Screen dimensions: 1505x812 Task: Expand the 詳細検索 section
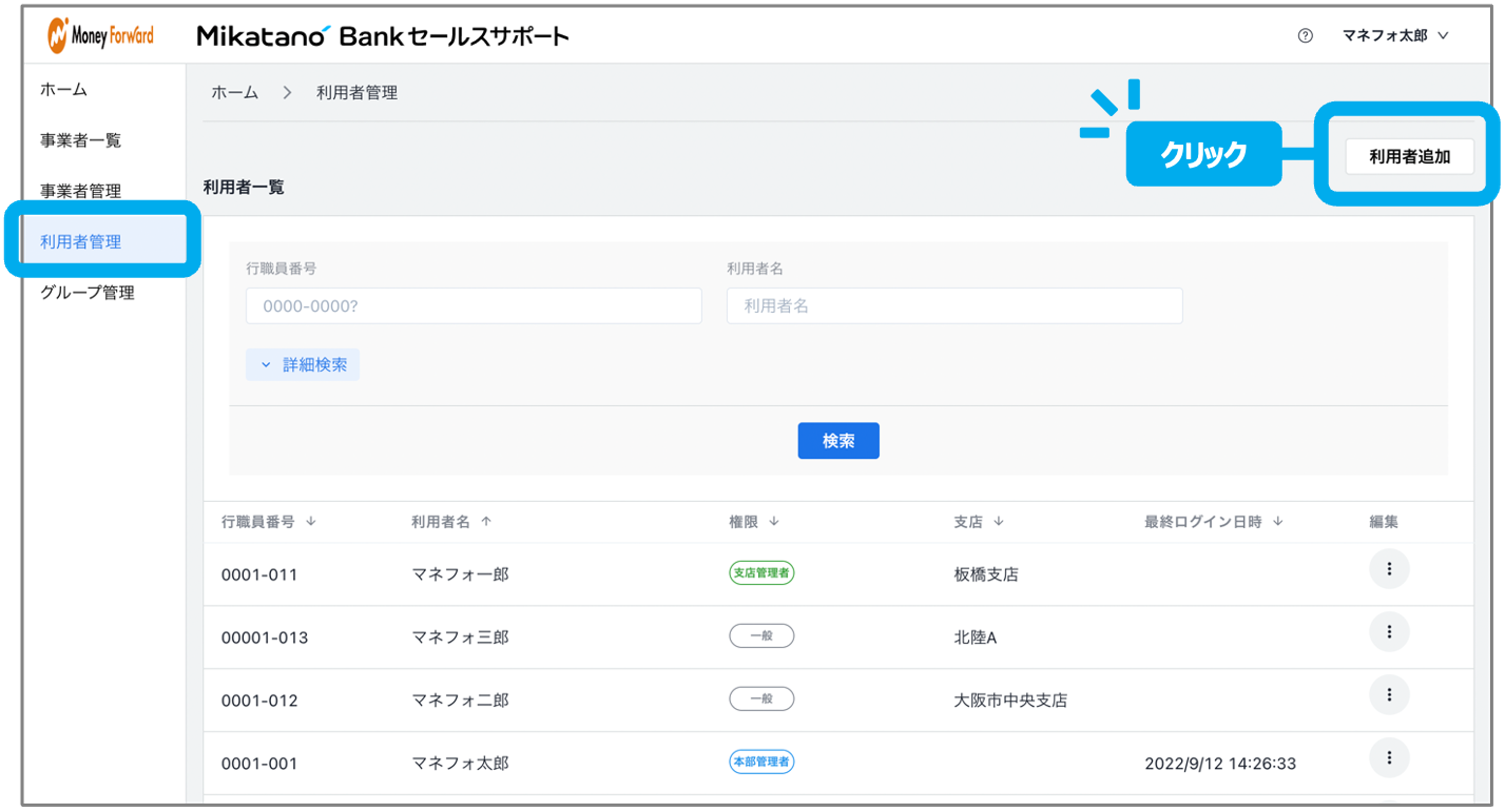(303, 365)
